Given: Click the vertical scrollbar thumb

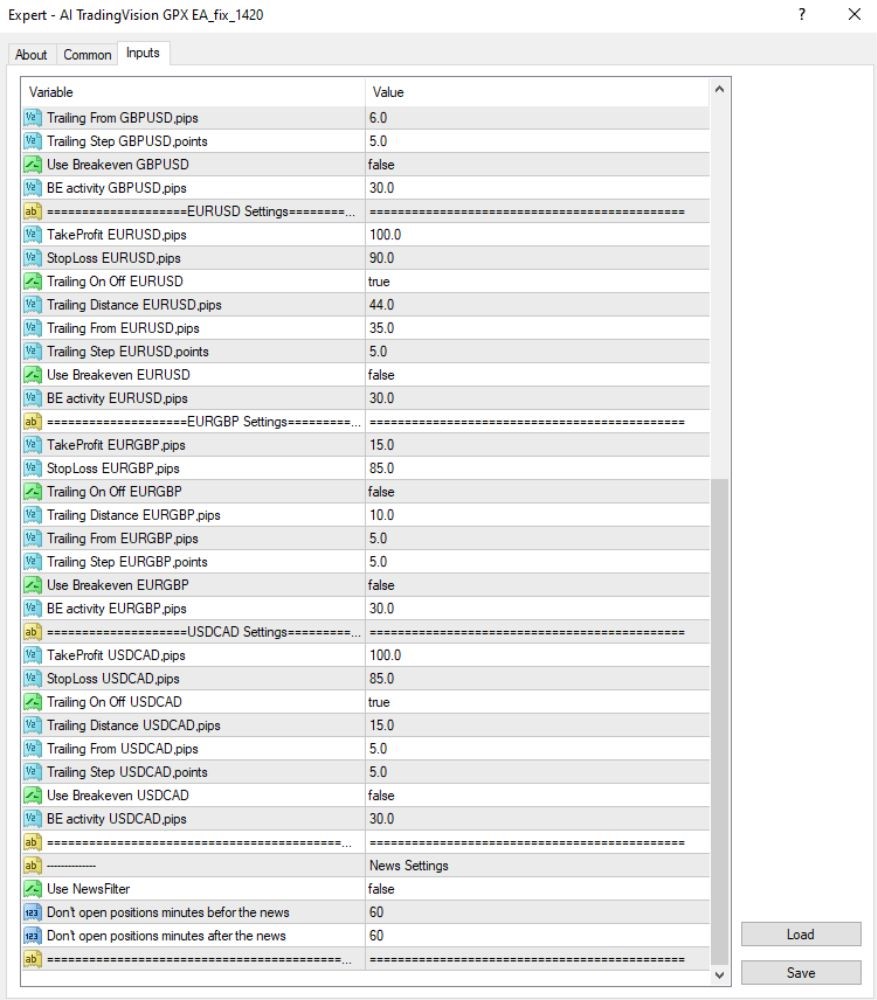Looking at the screenshot, I should 719,722.
